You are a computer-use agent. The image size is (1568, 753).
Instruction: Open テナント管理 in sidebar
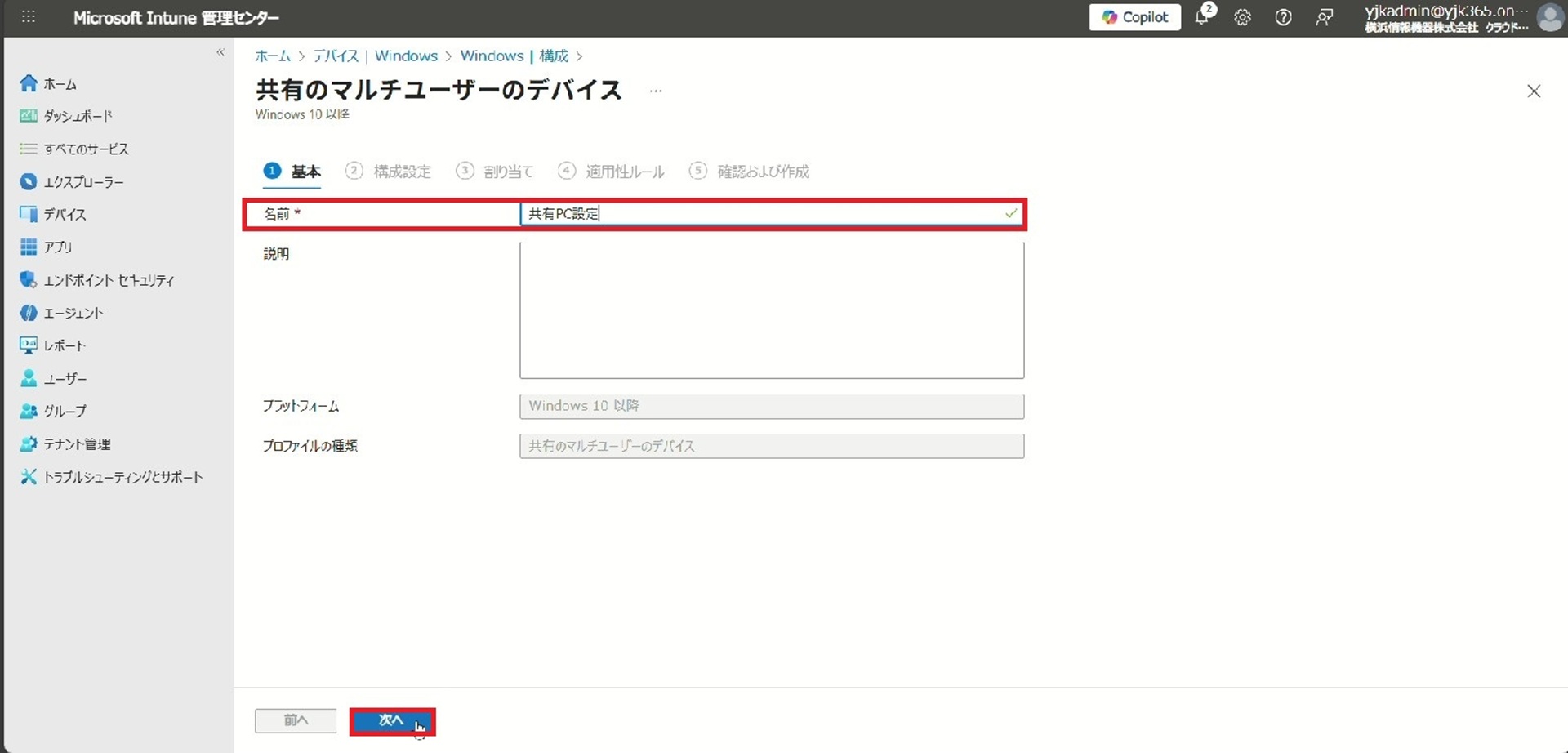point(77,444)
